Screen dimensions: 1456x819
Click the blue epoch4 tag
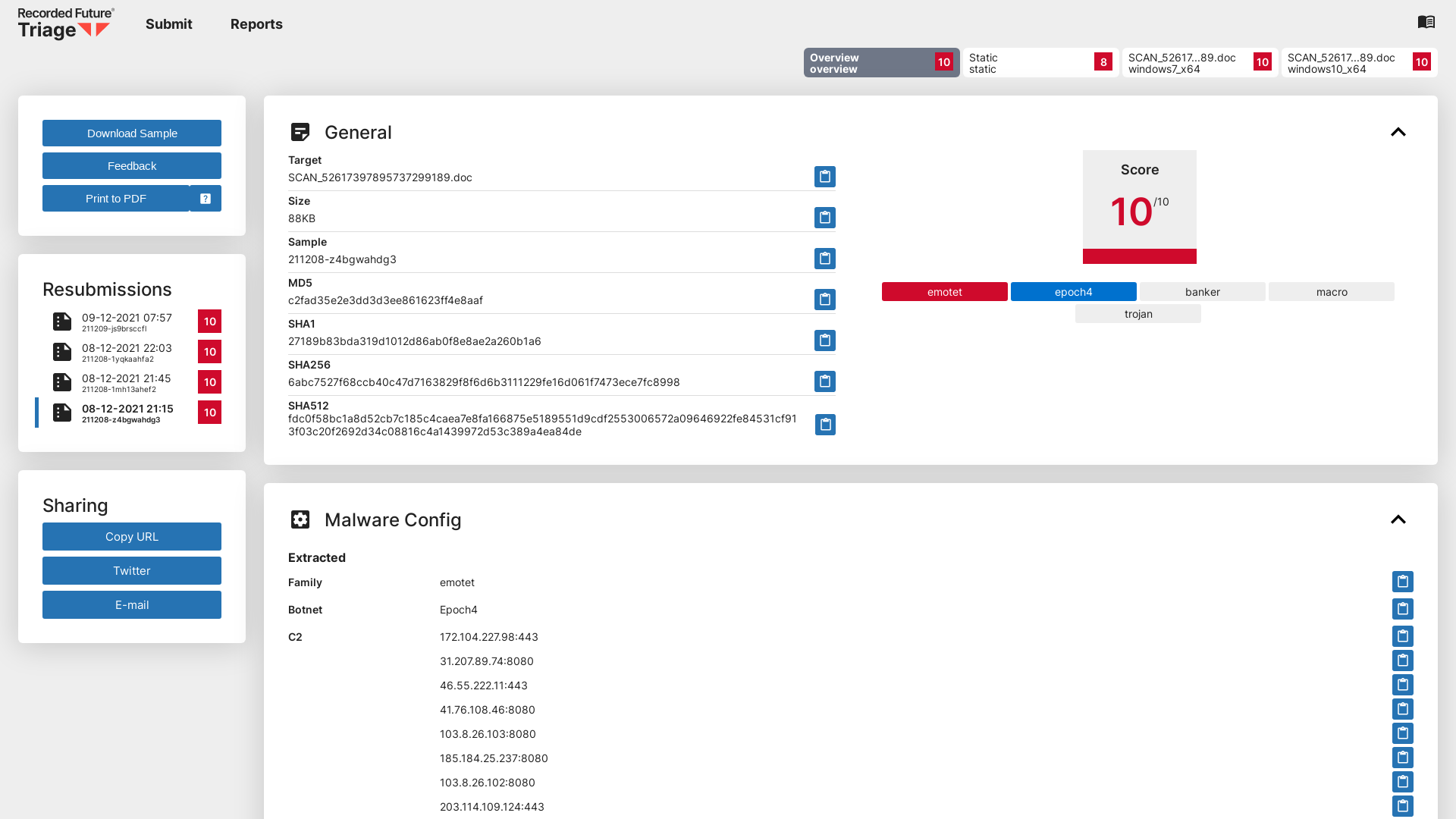(x=1074, y=292)
